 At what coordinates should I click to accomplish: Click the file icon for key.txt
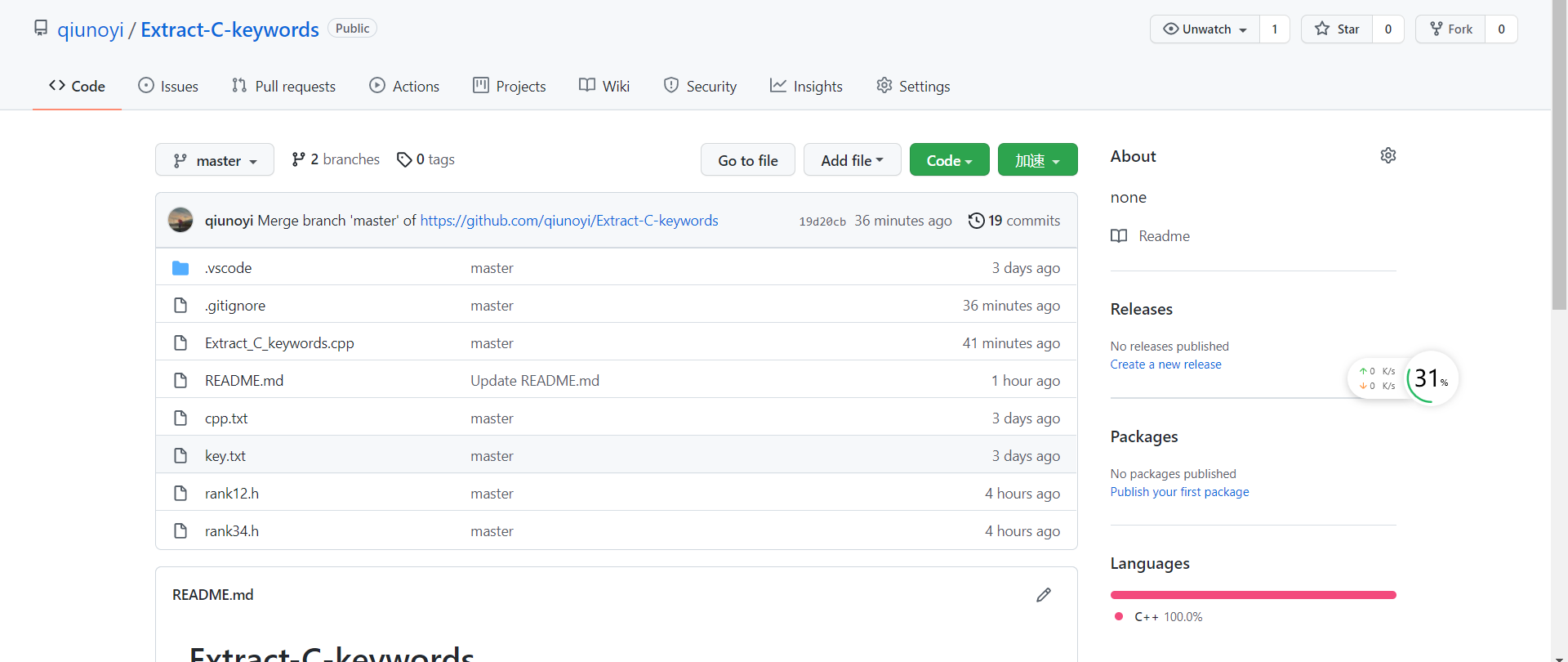(180, 456)
